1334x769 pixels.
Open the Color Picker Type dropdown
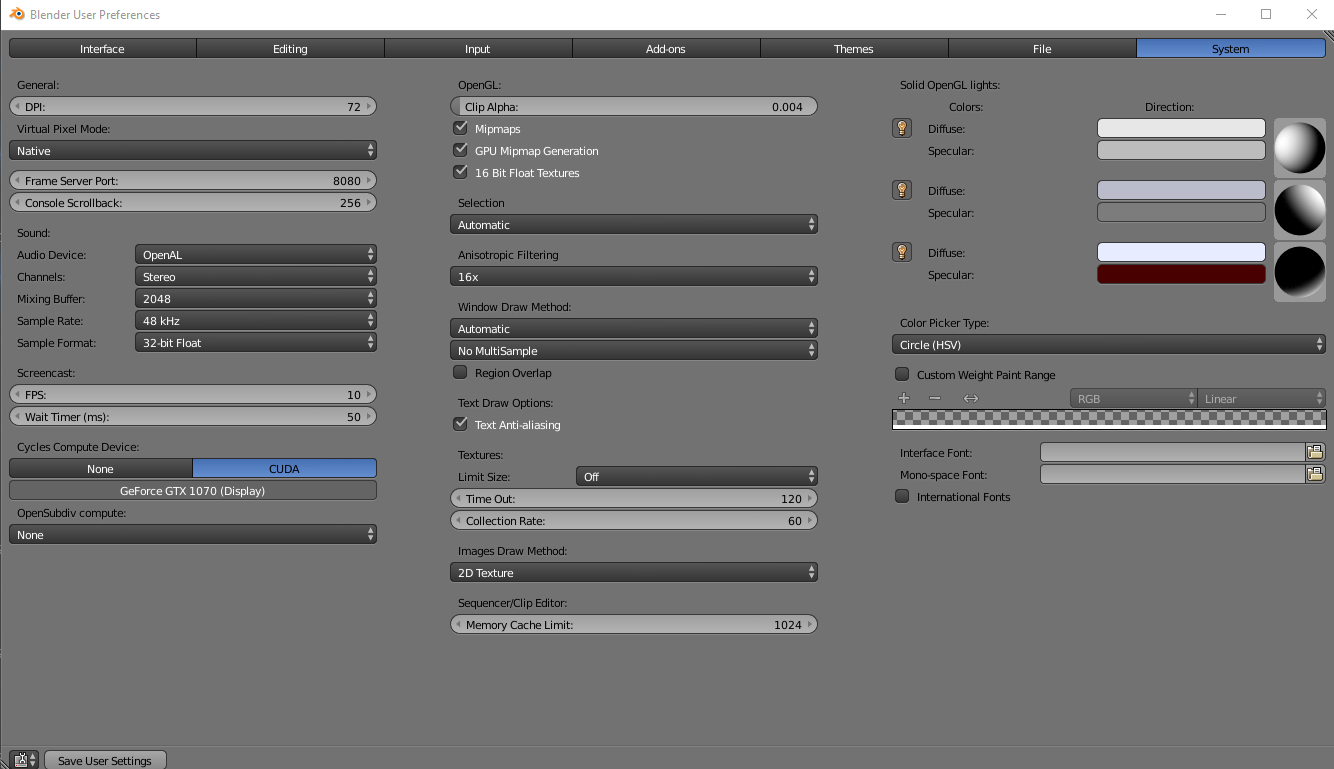click(x=1108, y=344)
